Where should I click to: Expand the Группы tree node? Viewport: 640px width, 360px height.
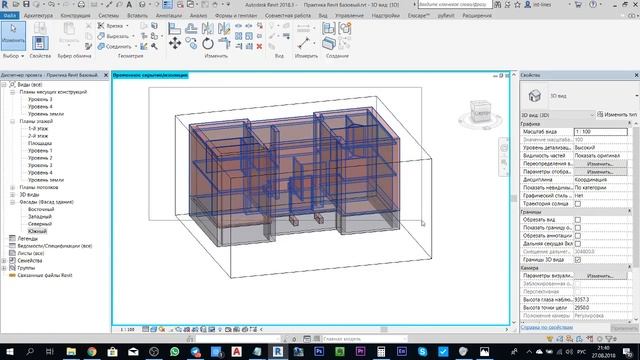click(x=4, y=268)
